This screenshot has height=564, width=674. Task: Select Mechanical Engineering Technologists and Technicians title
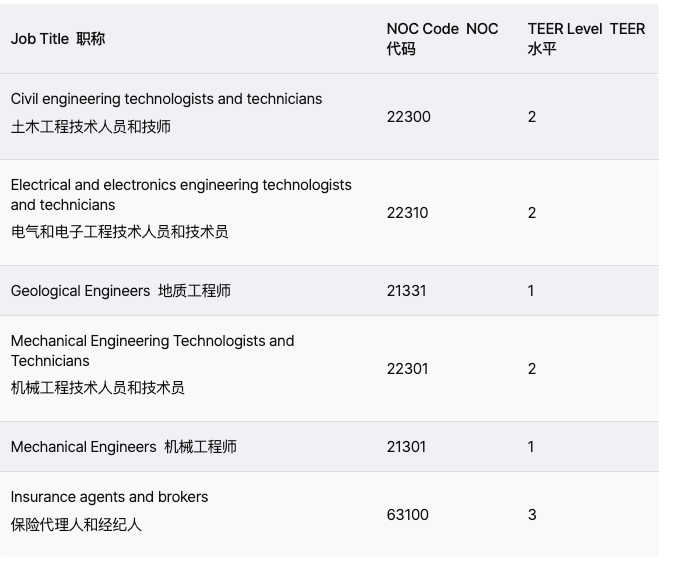tap(152, 351)
